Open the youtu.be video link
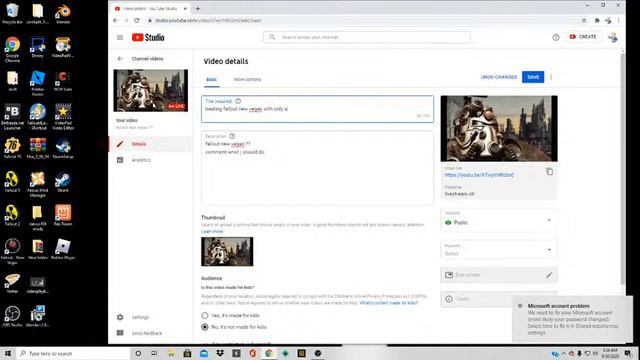The image size is (640, 360). (x=479, y=175)
